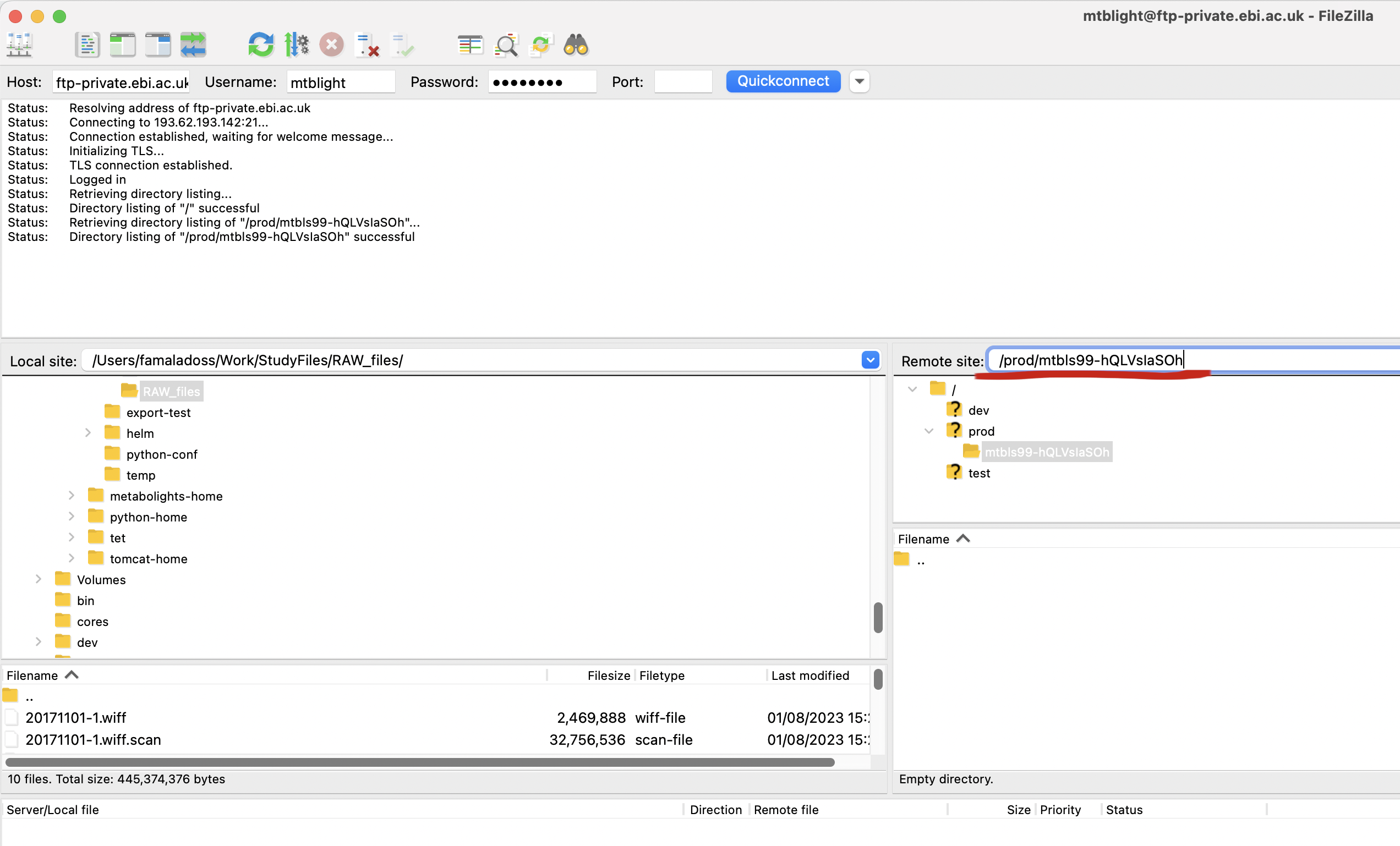This screenshot has width=1400, height=846.
Task: Focus the Port input field
Action: pos(683,83)
